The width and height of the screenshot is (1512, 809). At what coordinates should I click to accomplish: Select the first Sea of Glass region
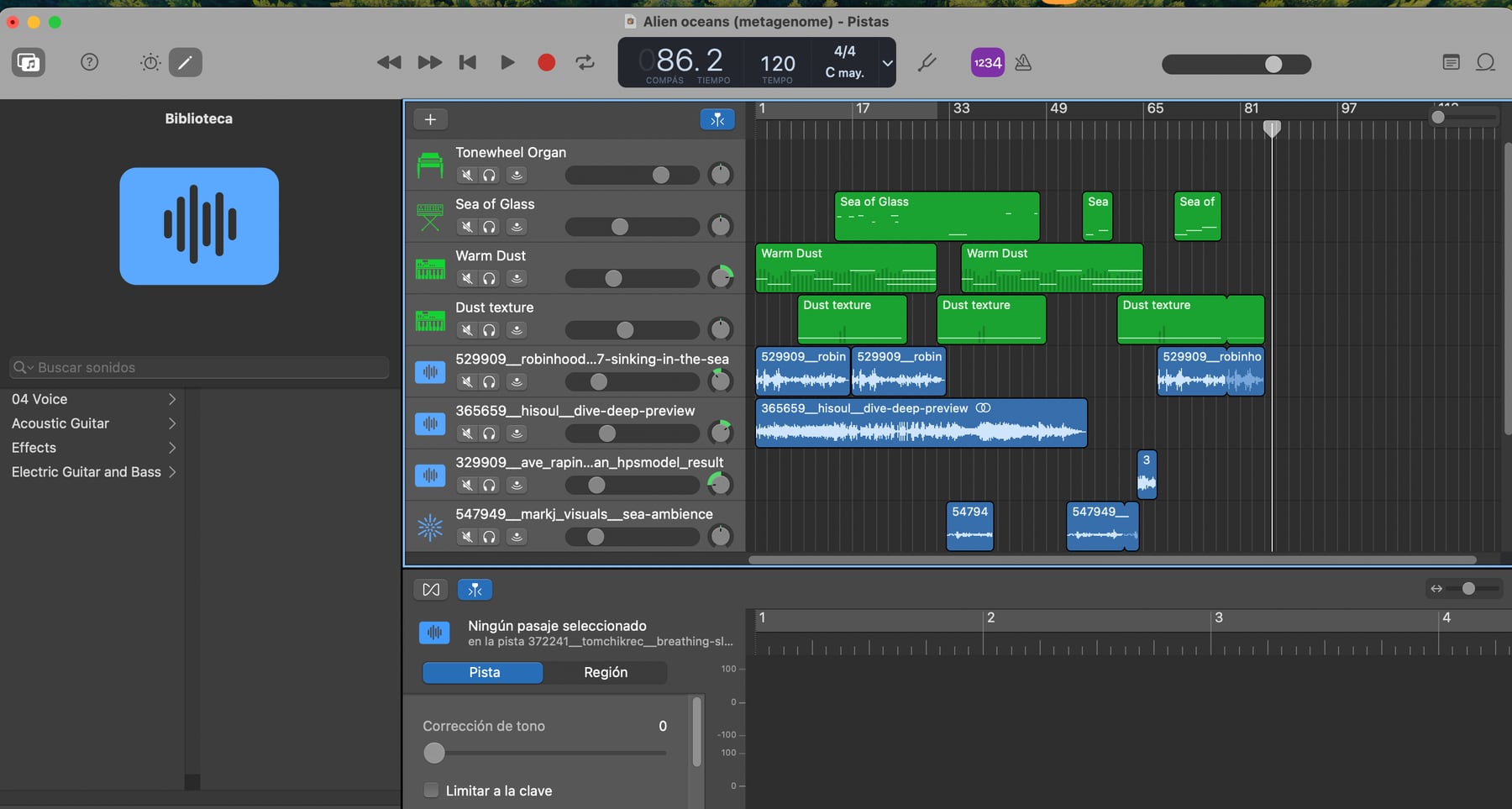937,216
